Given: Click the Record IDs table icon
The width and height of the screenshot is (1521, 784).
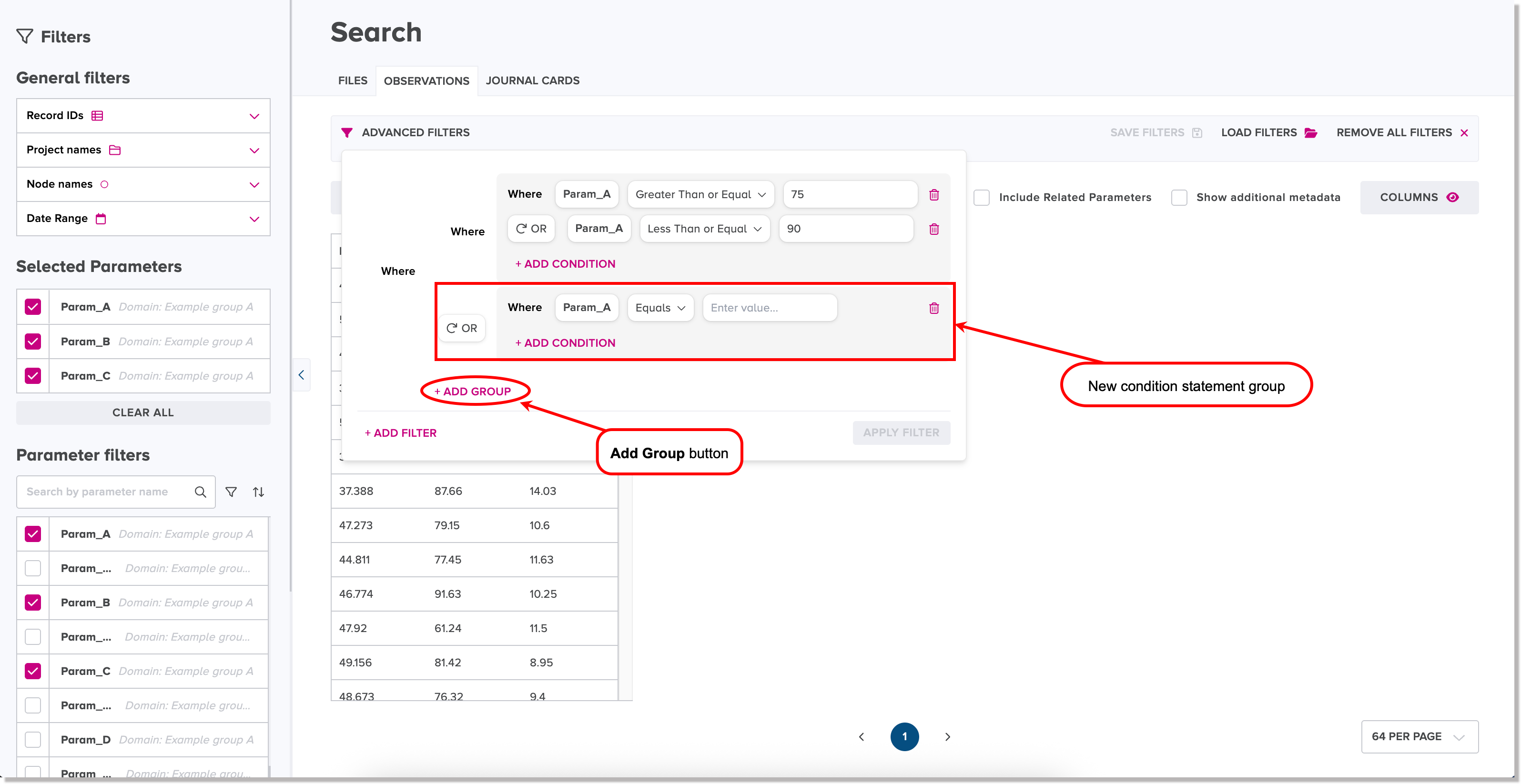Looking at the screenshot, I should 97,116.
